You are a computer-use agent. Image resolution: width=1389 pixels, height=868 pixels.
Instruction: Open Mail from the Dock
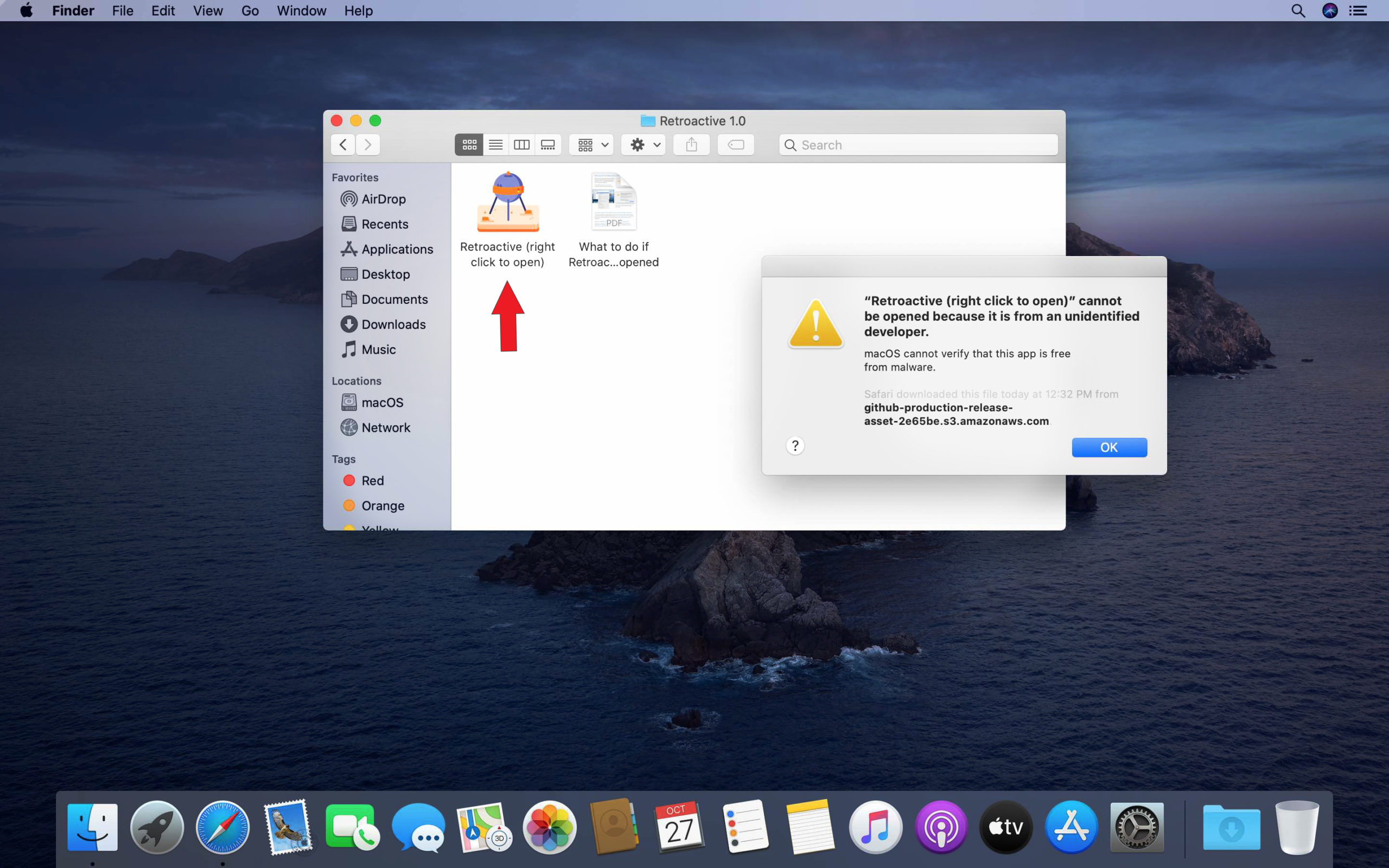click(288, 827)
